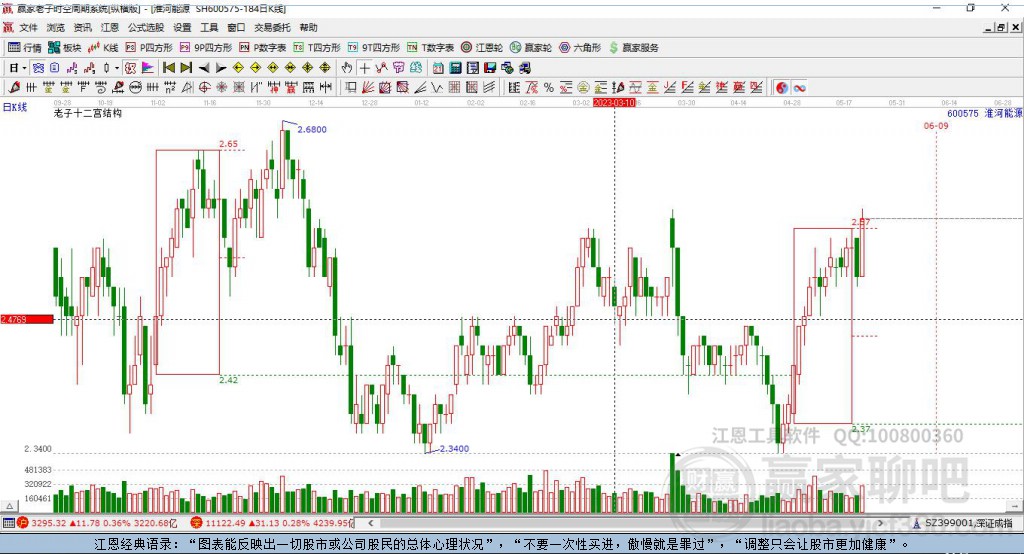The image size is (1024, 554).
Task: Click the 日K线 label
Action: pos(15,107)
